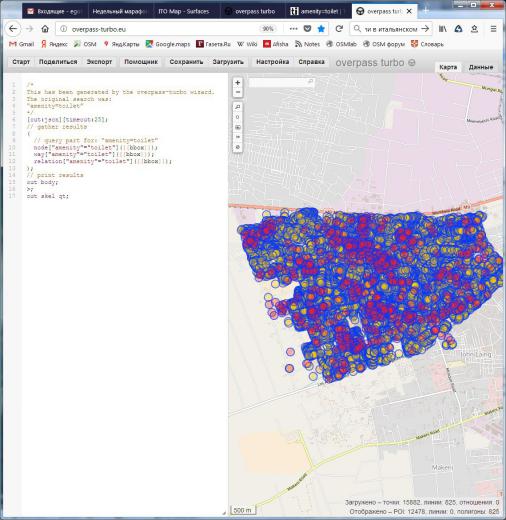
Task: Click the zoom-to-data magnifier map control
Action: [237, 107]
